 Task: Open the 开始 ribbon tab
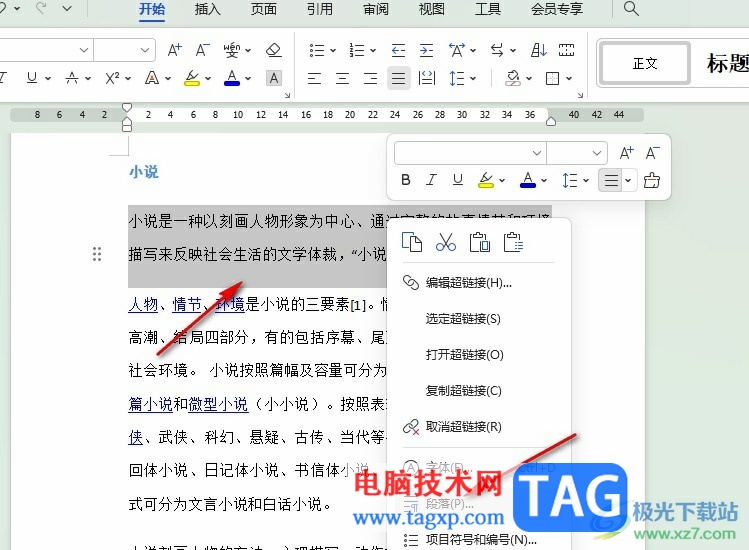coord(152,9)
